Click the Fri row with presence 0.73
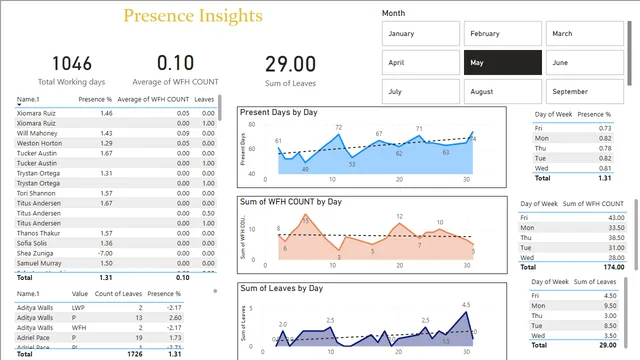 coord(573,128)
